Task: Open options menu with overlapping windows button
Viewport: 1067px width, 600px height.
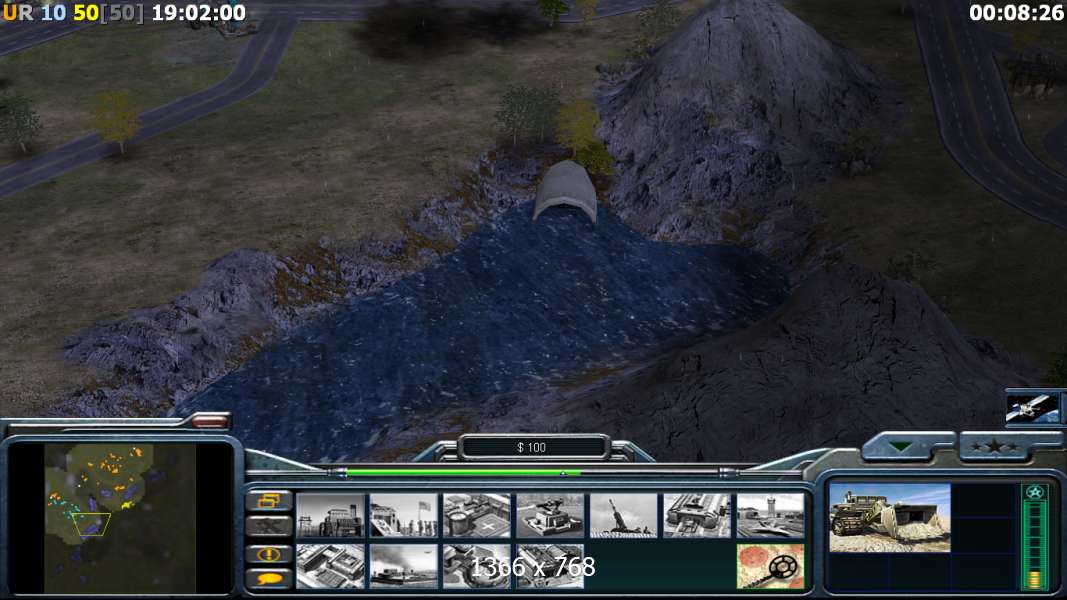Action: [269, 501]
